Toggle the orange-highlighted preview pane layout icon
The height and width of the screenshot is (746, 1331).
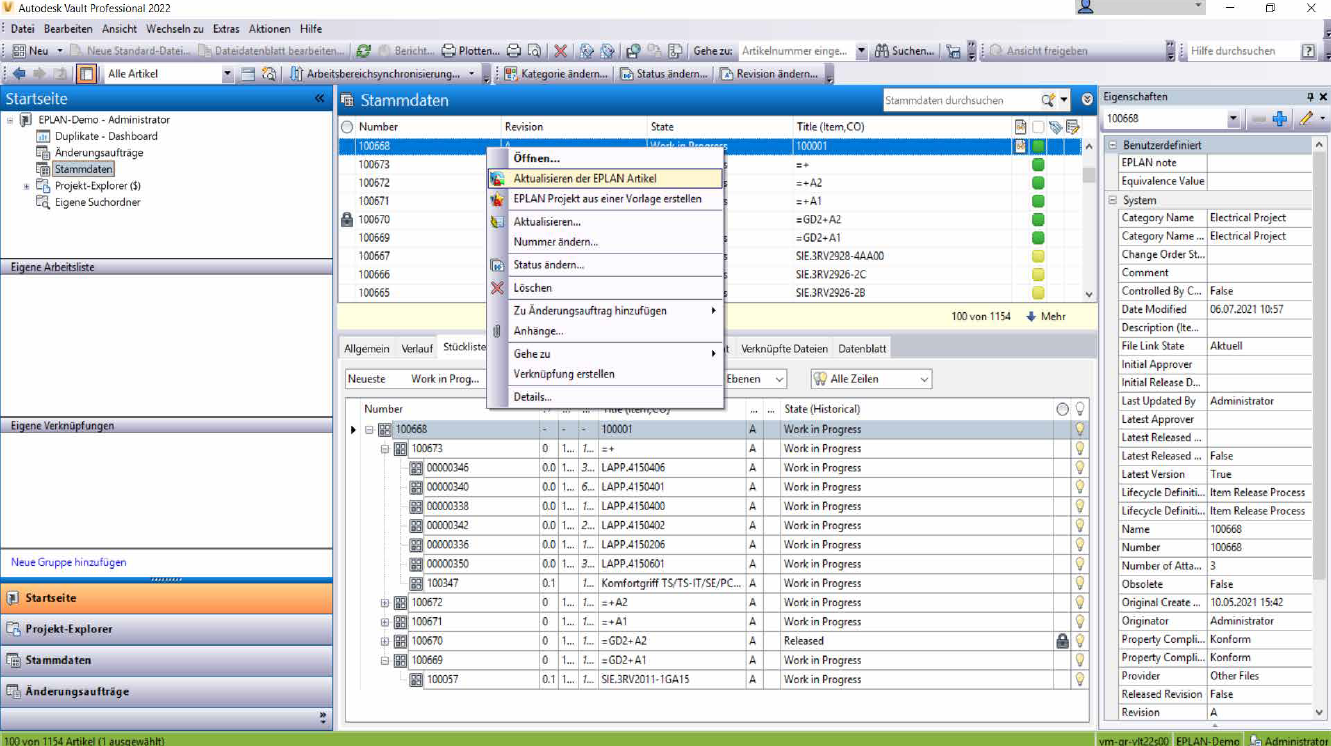point(87,74)
